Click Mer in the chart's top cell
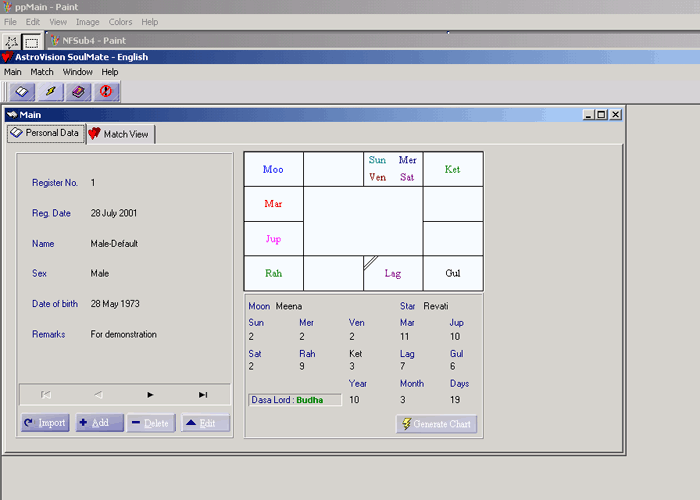This screenshot has height=500, width=700. [x=408, y=160]
